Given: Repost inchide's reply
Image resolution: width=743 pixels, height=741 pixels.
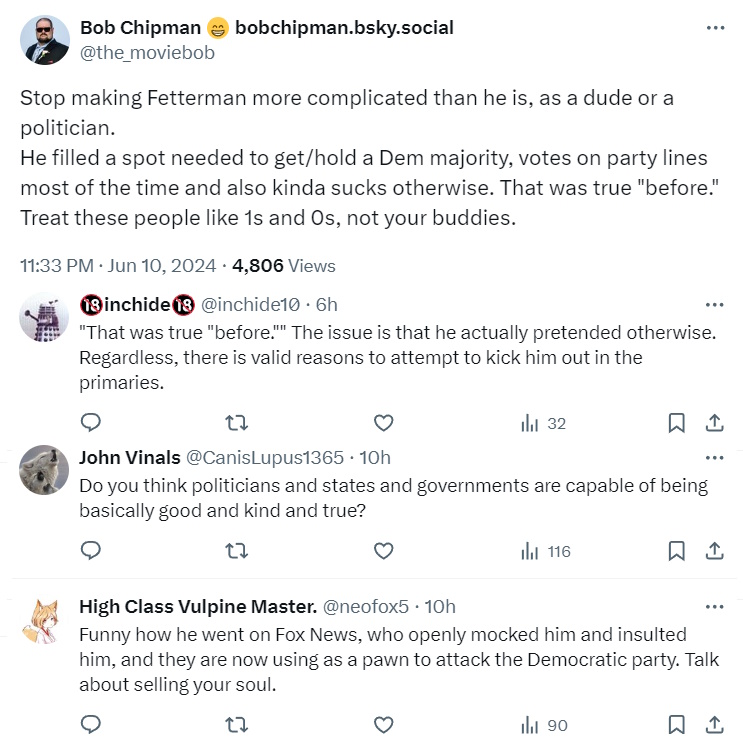Looking at the screenshot, I should coord(236,423).
